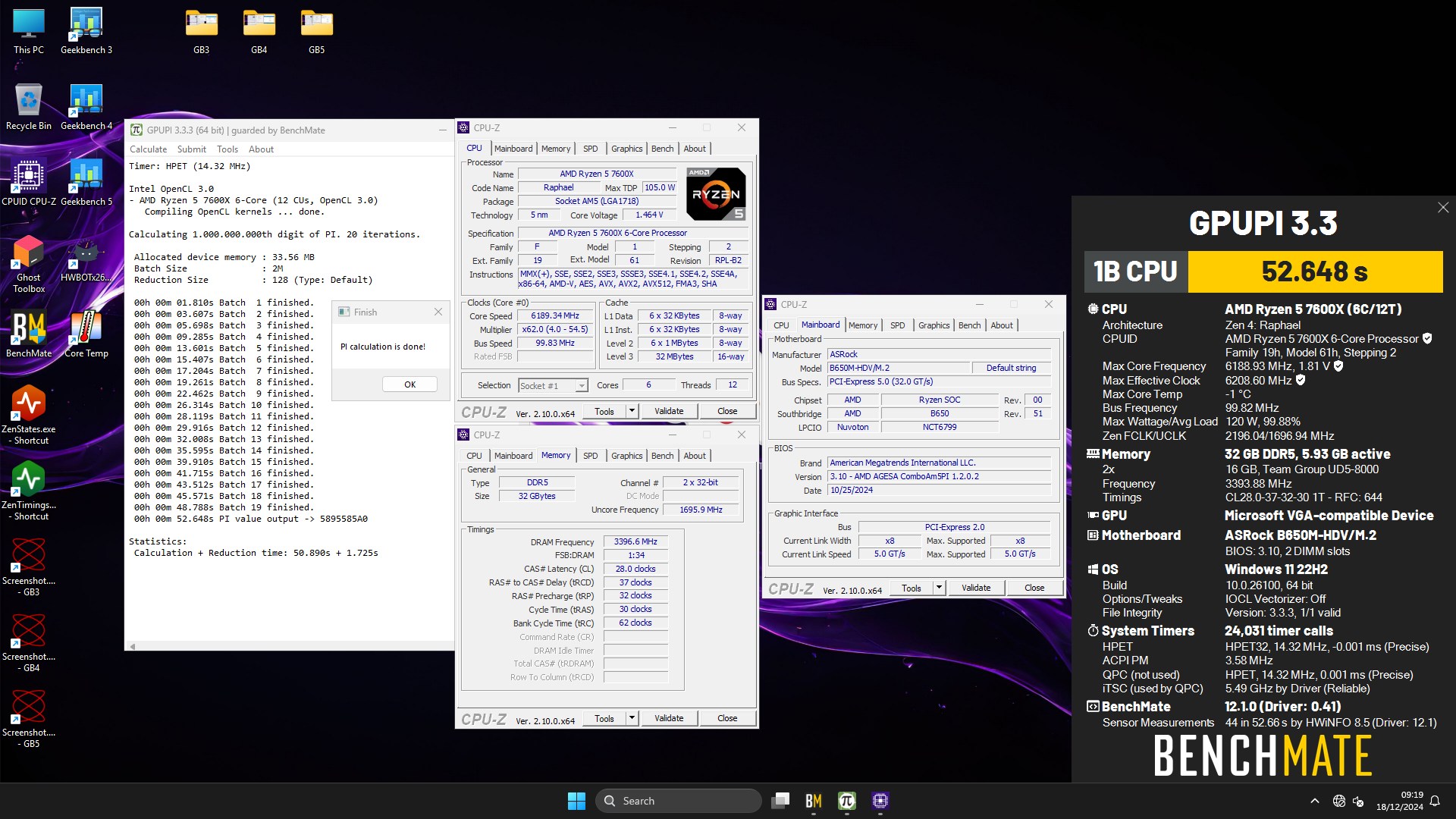
Task: Open the Screenshot GB3 shortcut
Action: [29, 566]
